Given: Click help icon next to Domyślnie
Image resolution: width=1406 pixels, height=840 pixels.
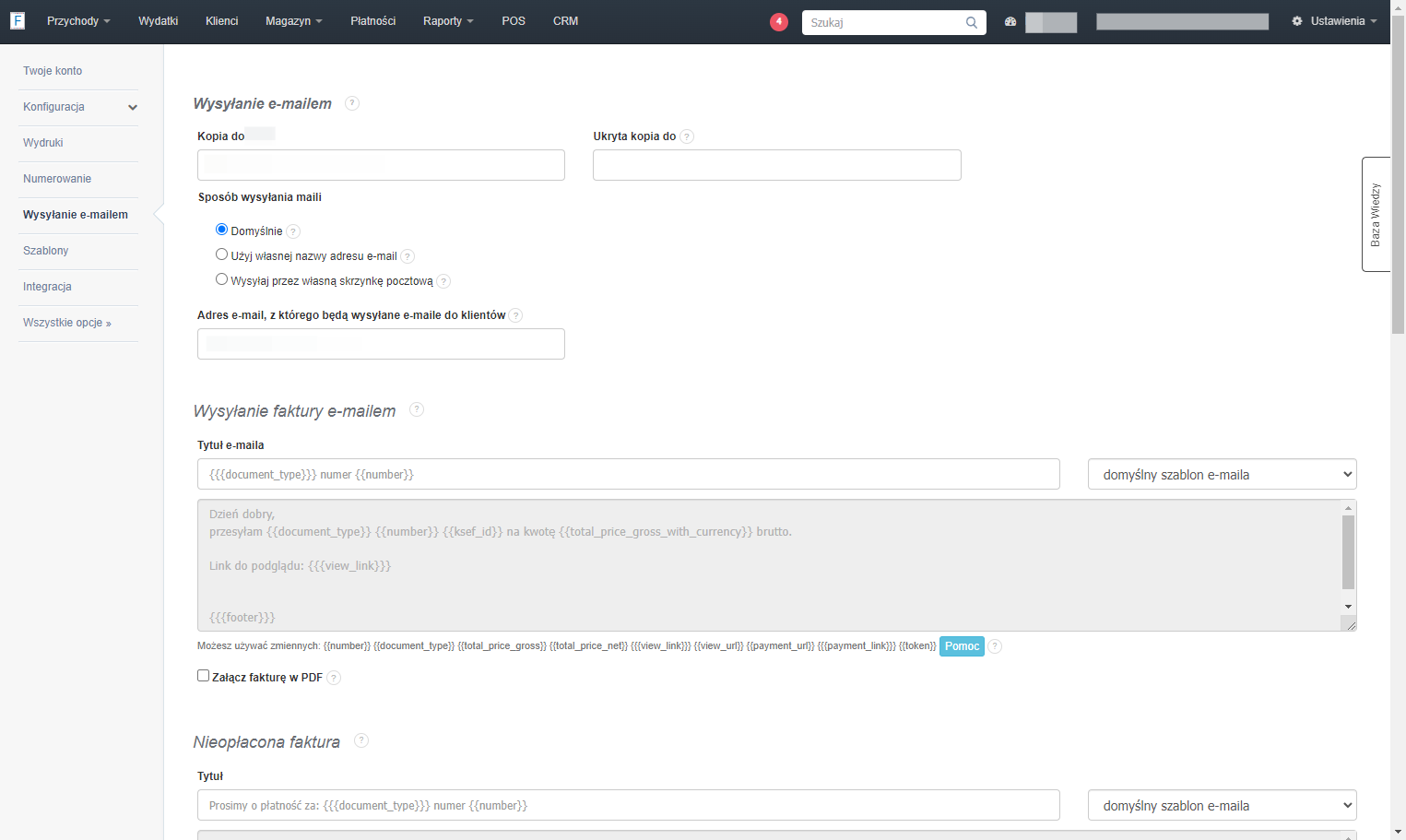Looking at the screenshot, I should [x=293, y=231].
